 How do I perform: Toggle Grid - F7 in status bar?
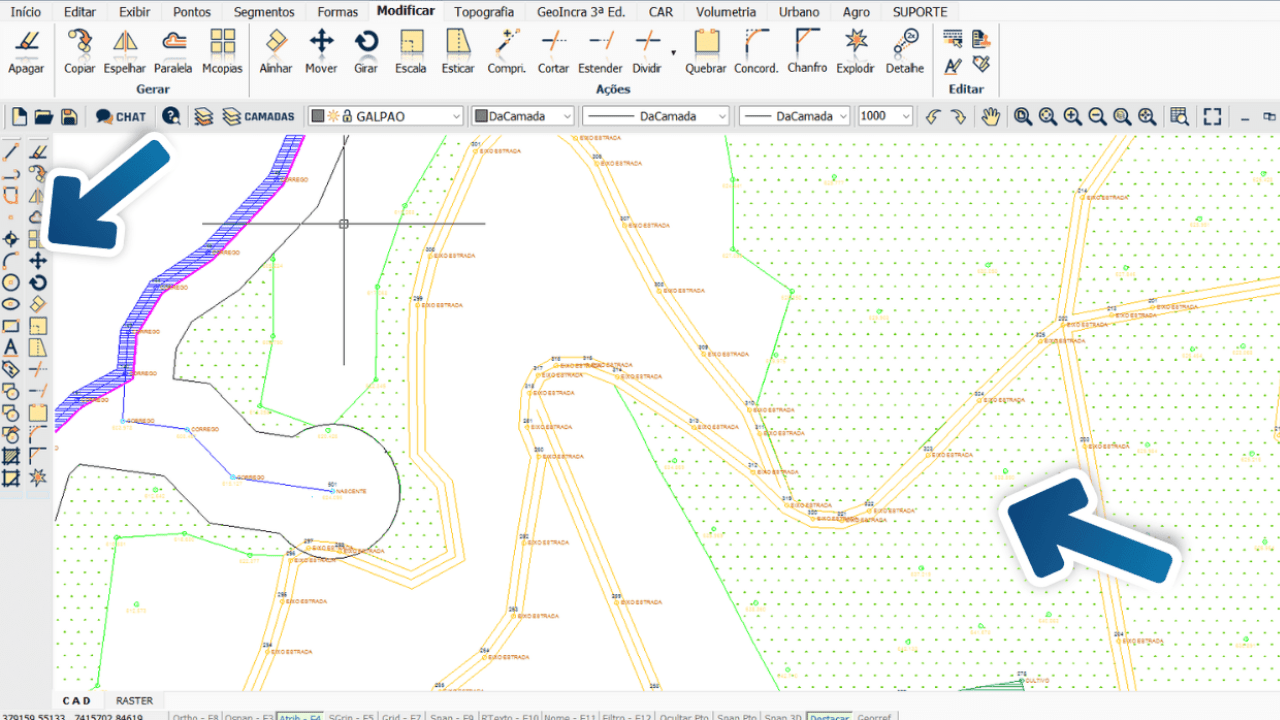point(404,717)
